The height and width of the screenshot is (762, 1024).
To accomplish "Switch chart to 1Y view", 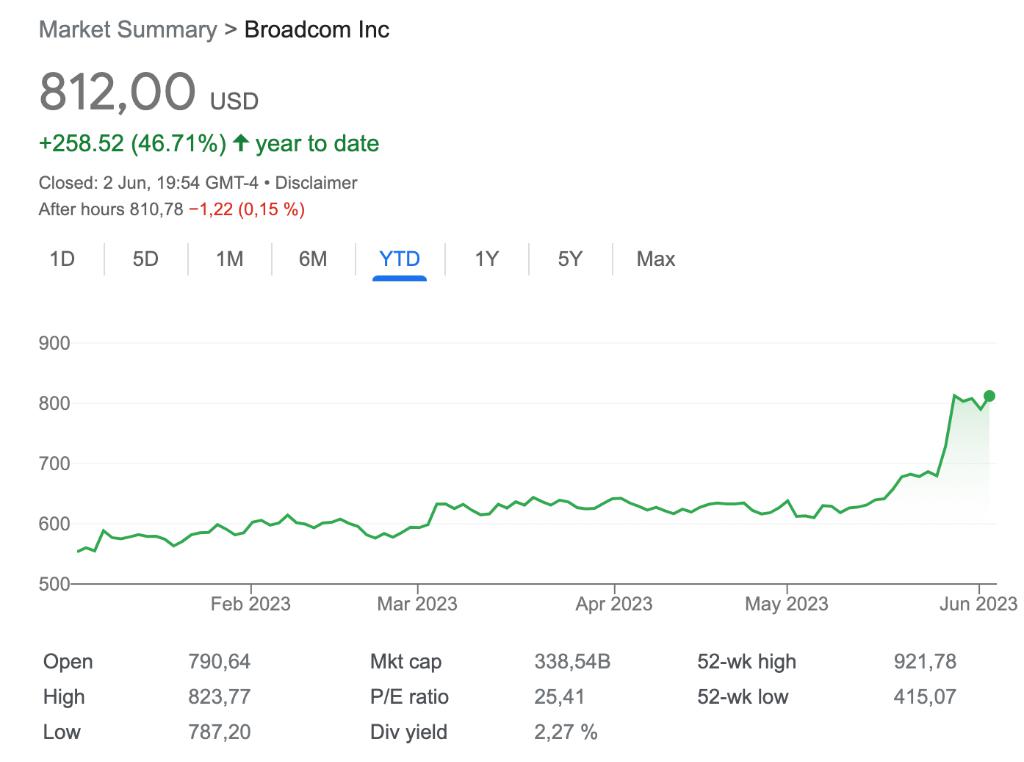I will [486, 259].
